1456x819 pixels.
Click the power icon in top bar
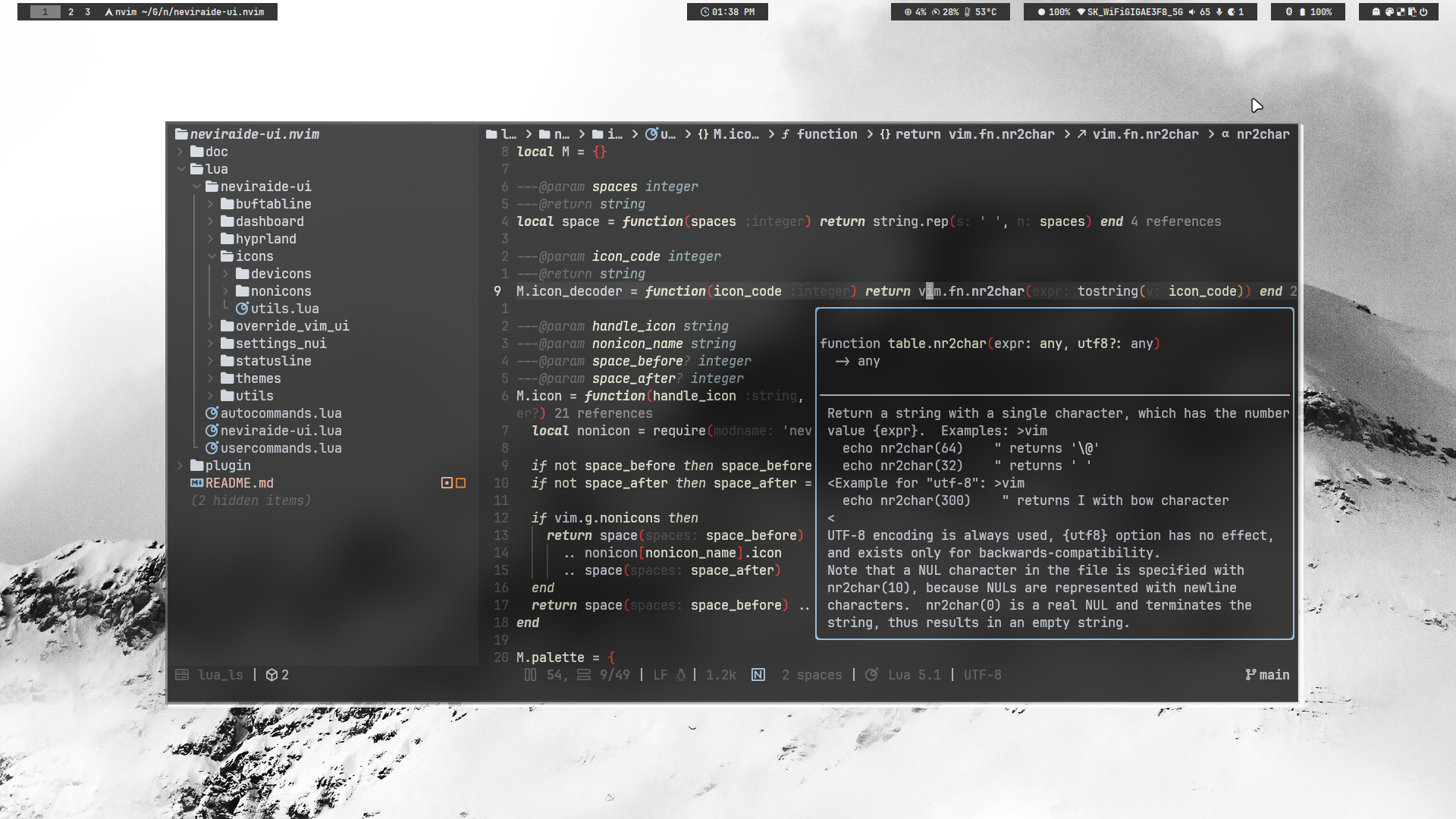pos(1423,11)
